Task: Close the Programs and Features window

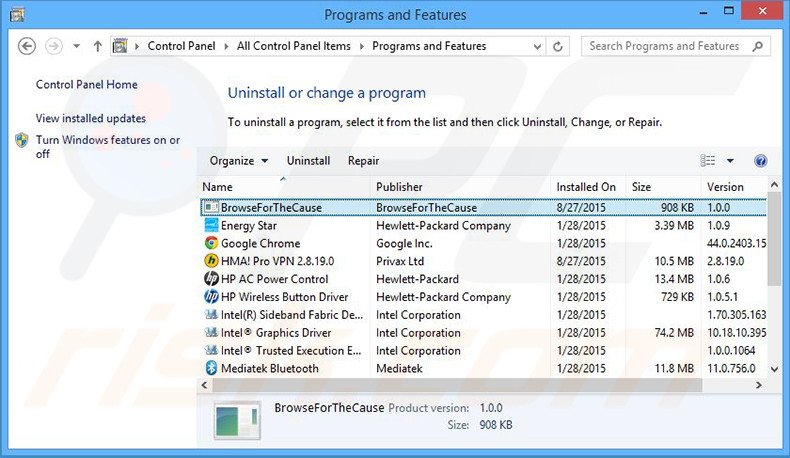Action: point(763,11)
